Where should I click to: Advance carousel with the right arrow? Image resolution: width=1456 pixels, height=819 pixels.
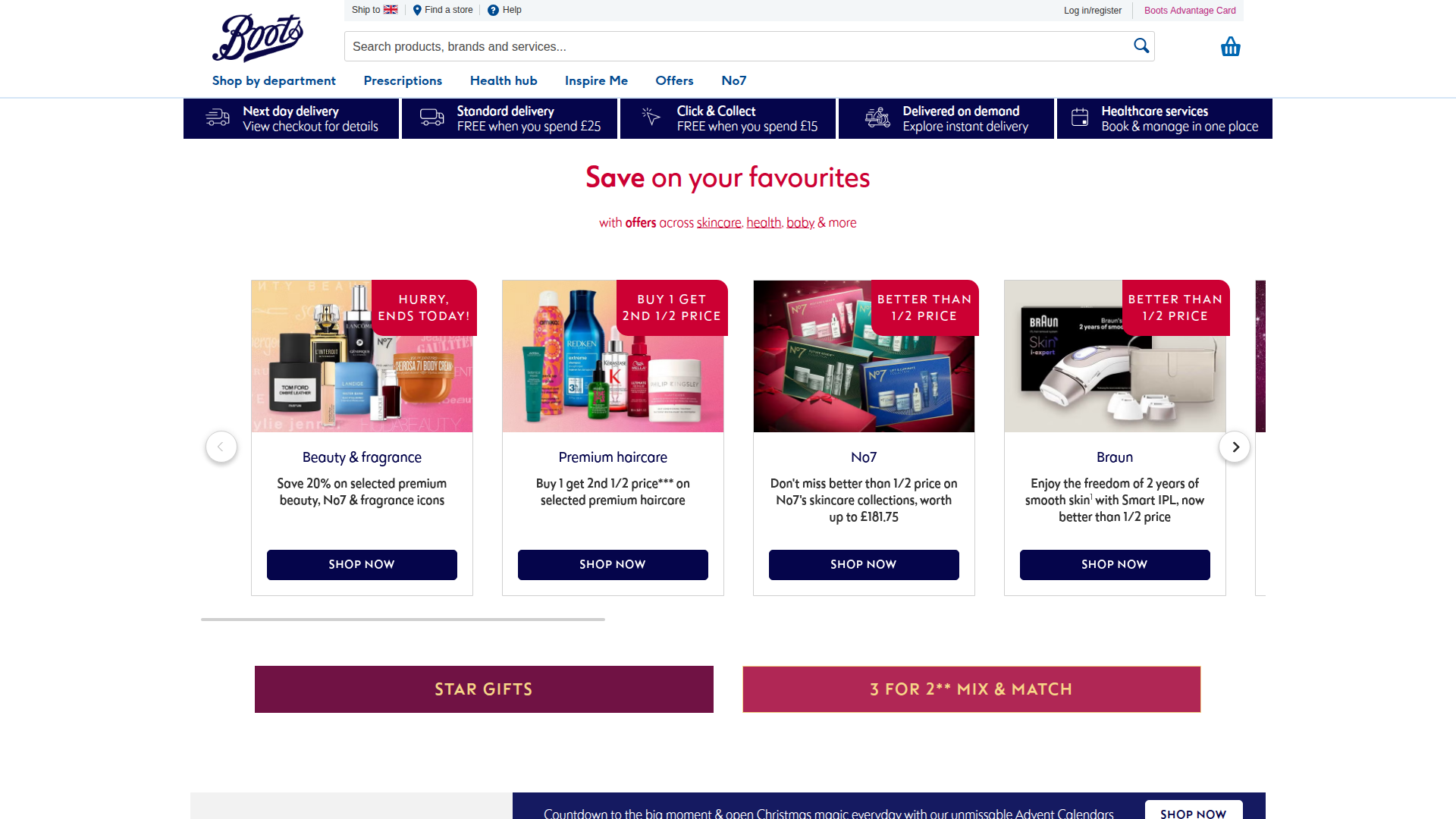(x=1235, y=447)
